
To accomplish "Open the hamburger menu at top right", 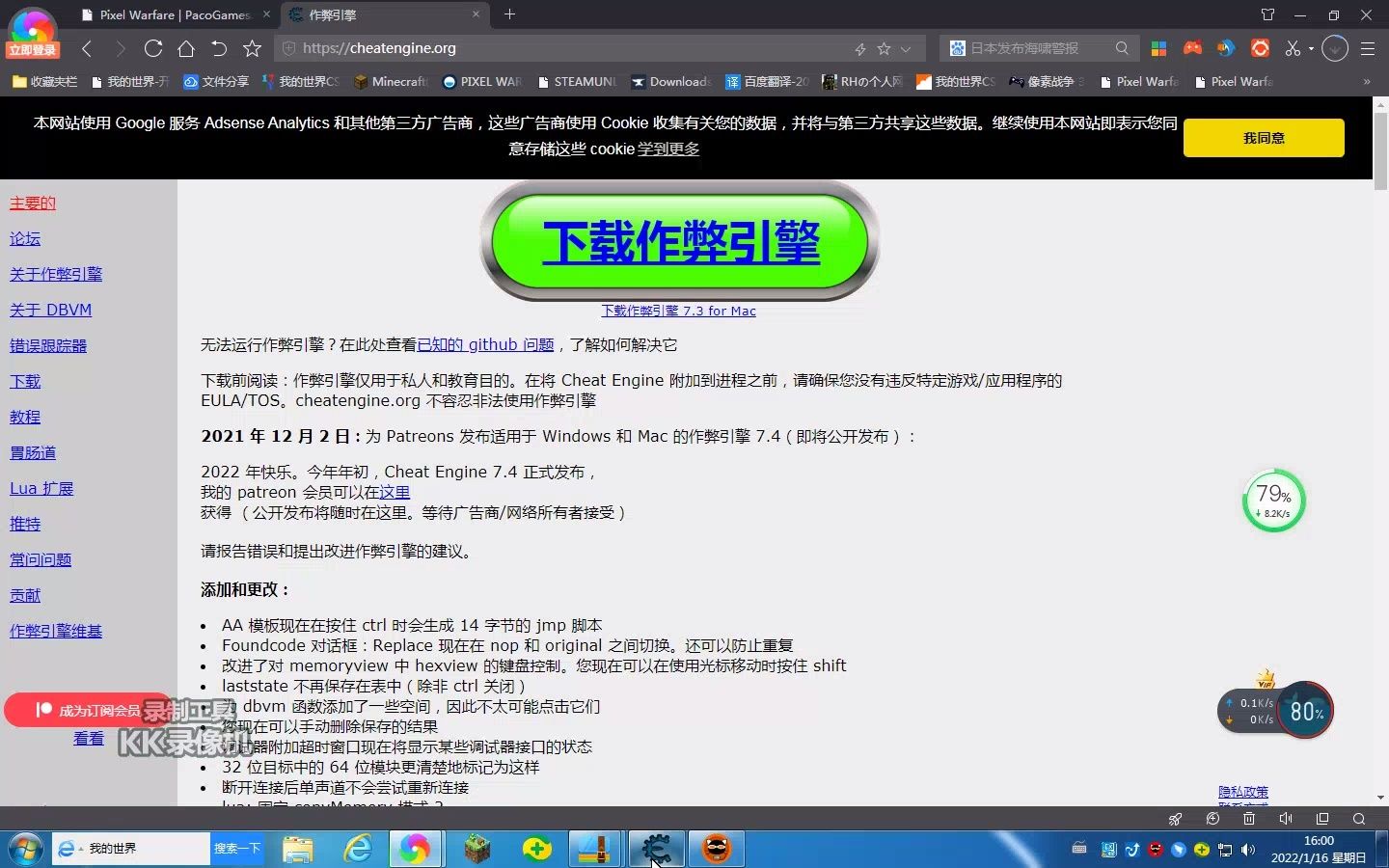I will coord(1368,48).
